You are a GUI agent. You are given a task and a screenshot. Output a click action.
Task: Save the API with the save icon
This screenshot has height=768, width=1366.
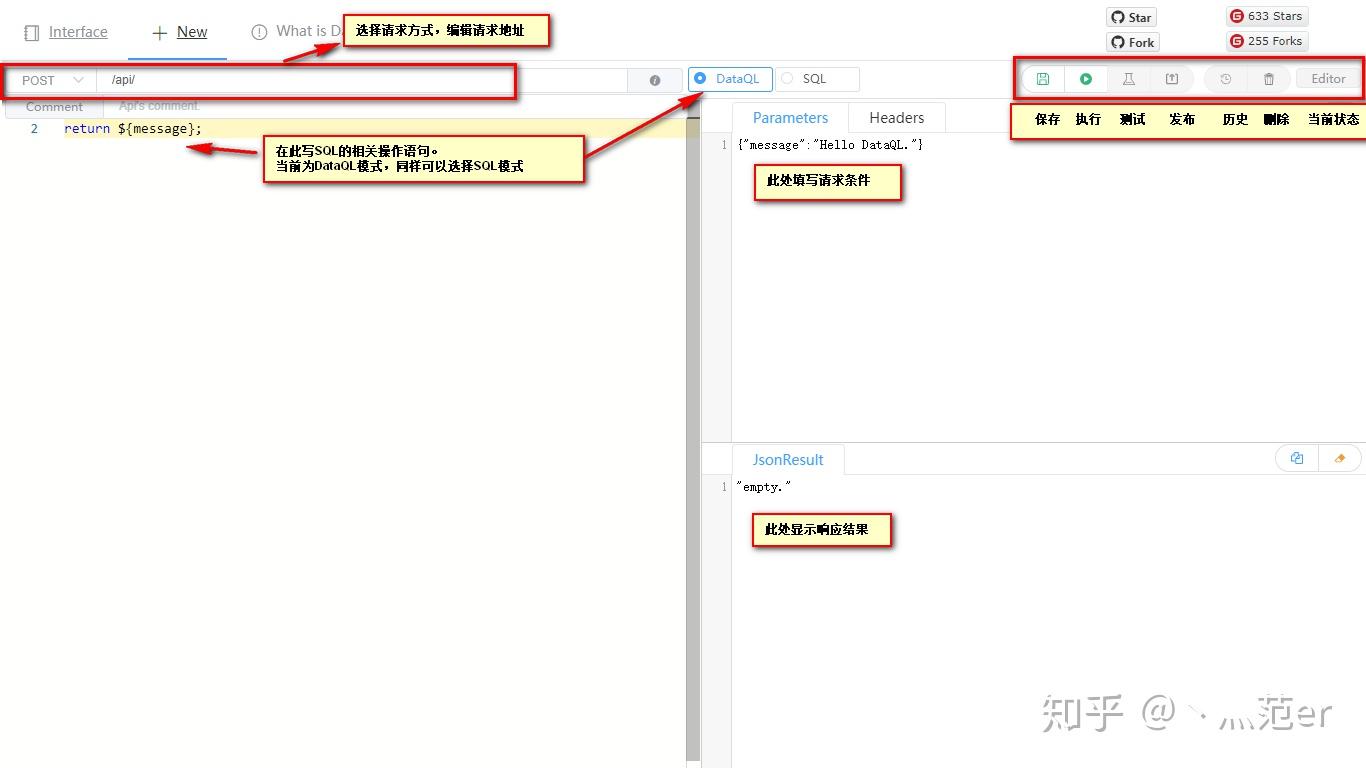point(1042,78)
